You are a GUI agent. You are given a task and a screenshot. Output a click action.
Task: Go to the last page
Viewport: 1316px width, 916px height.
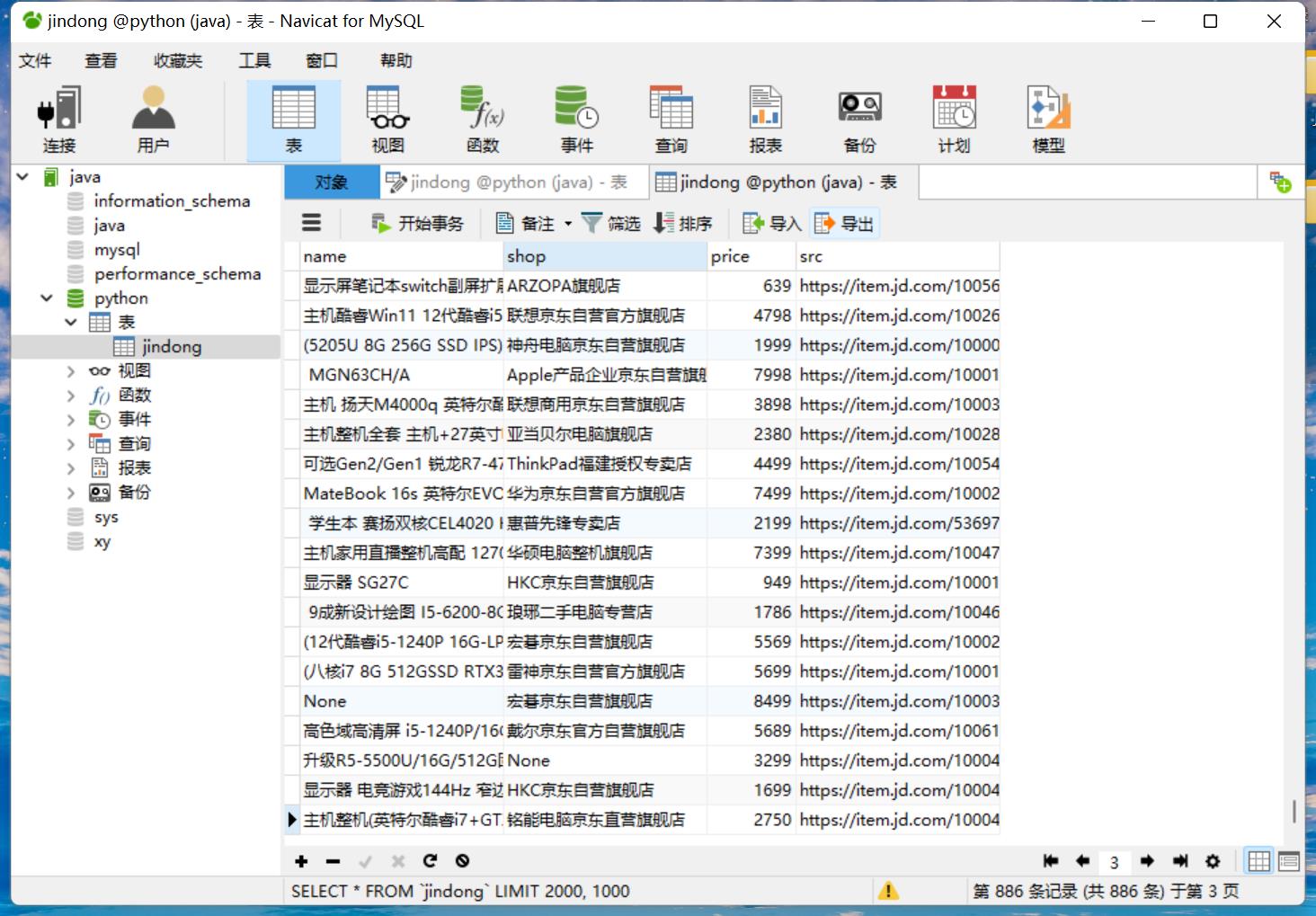click(x=1180, y=861)
